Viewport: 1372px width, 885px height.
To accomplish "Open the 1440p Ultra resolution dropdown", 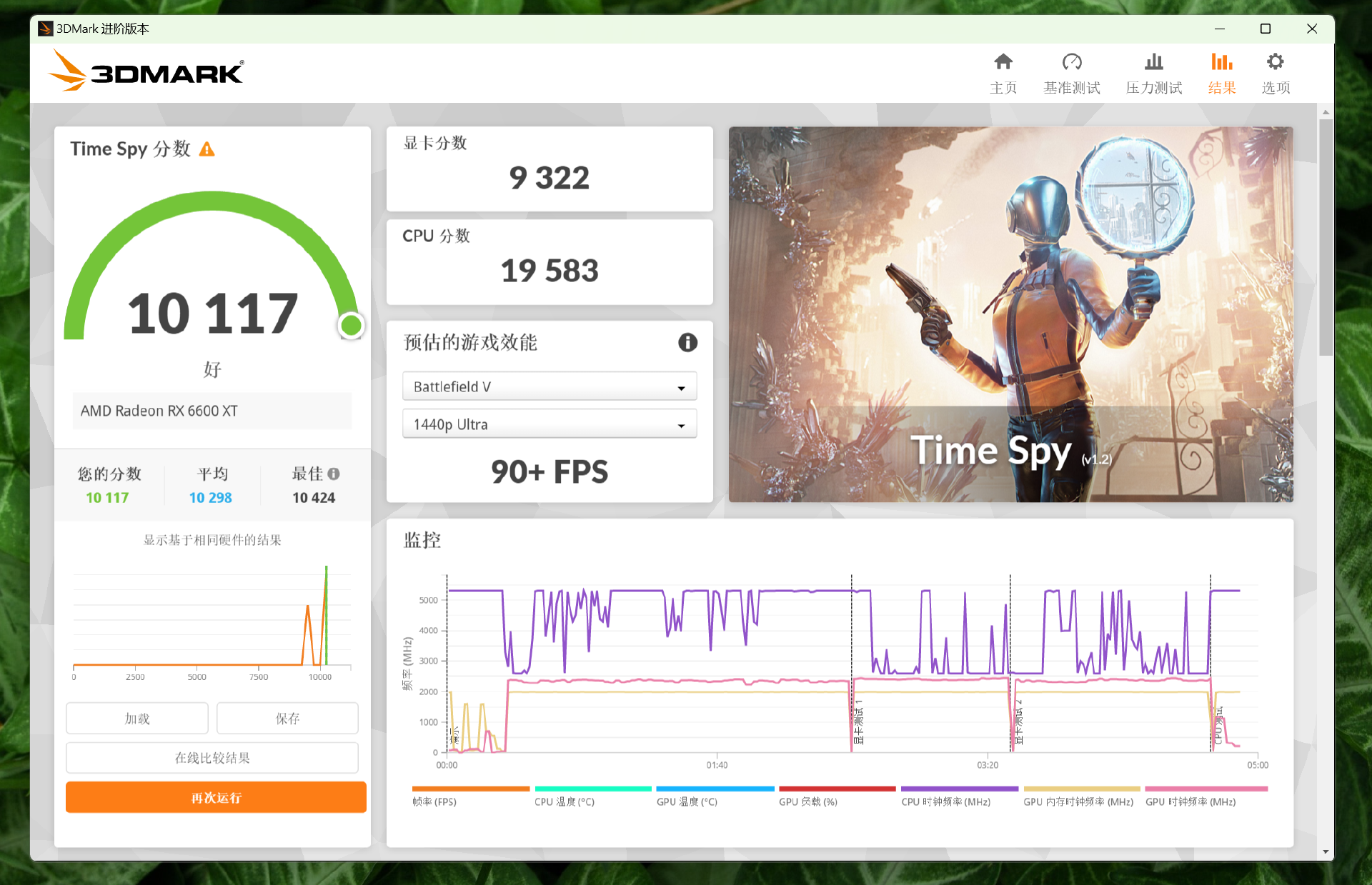I will [549, 424].
